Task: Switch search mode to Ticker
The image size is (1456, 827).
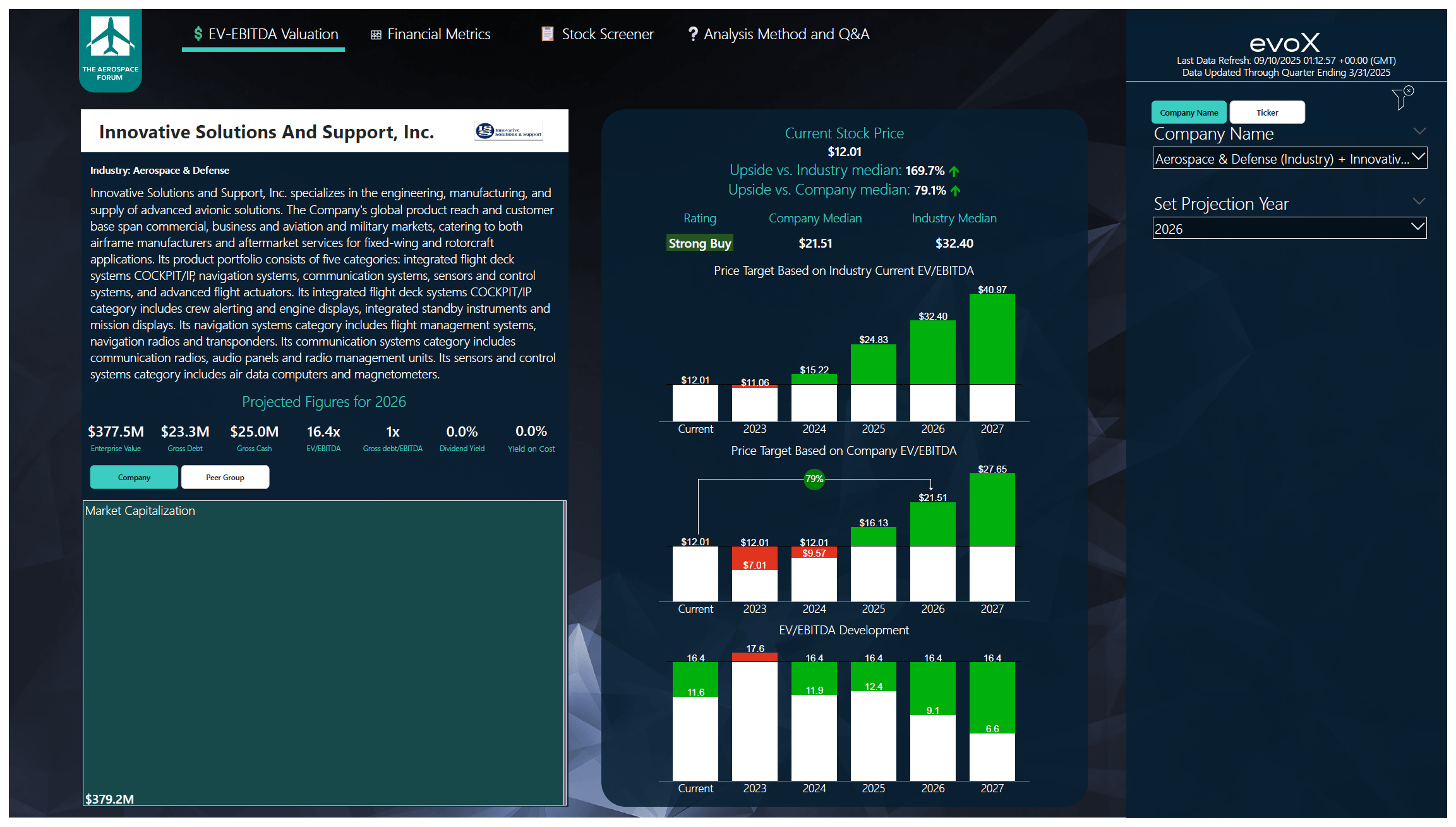Action: (x=1267, y=112)
